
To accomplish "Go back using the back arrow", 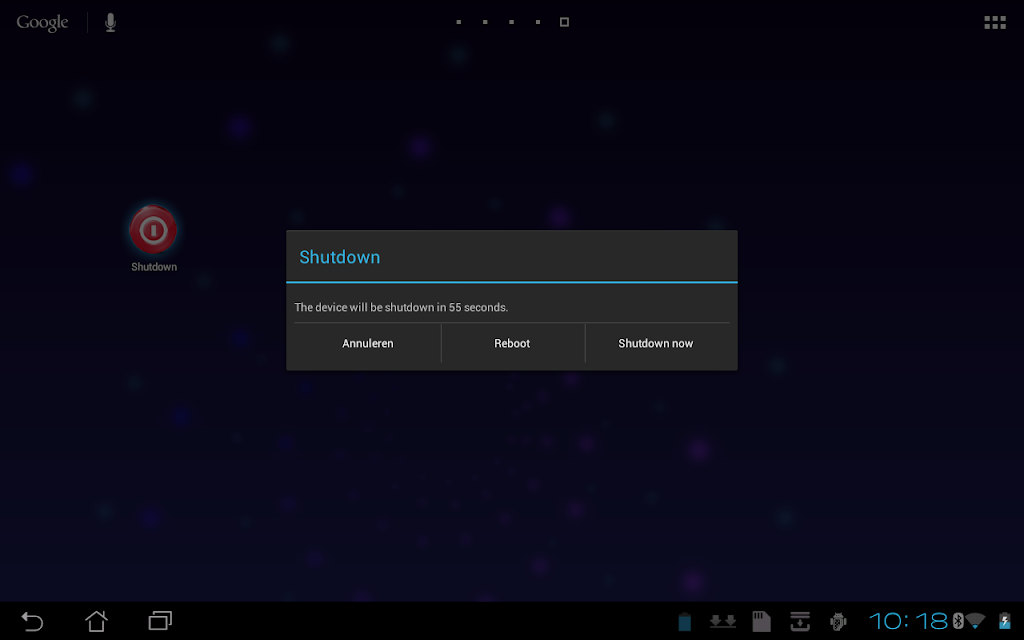I will [32, 621].
